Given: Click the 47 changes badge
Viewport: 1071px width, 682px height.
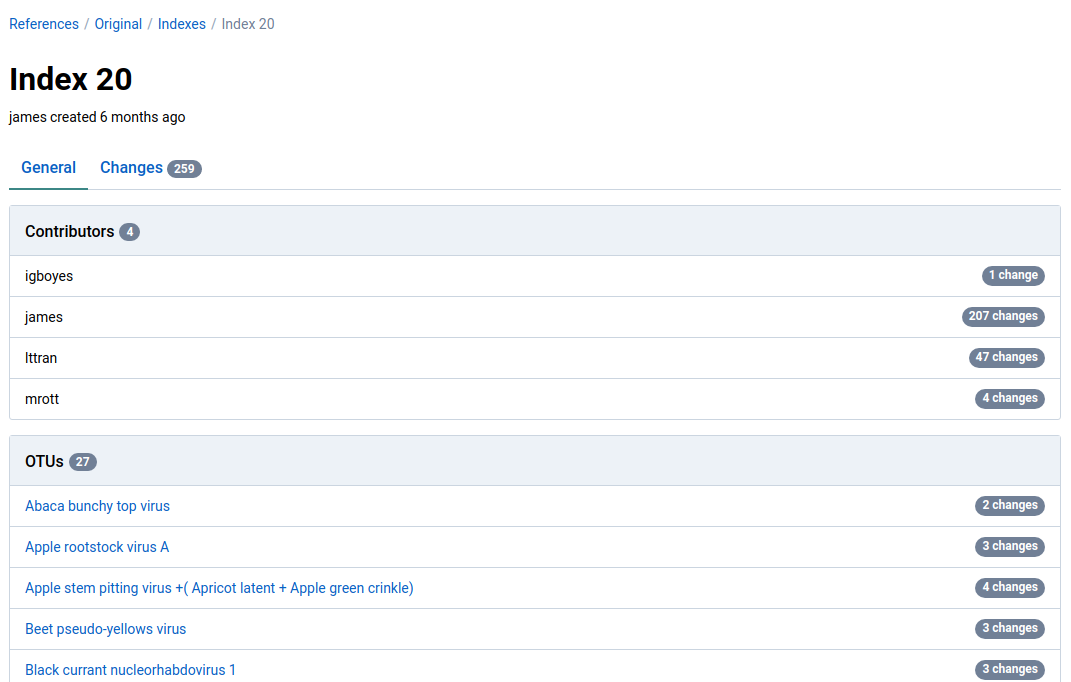Looking at the screenshot, I should point(1006,357).
